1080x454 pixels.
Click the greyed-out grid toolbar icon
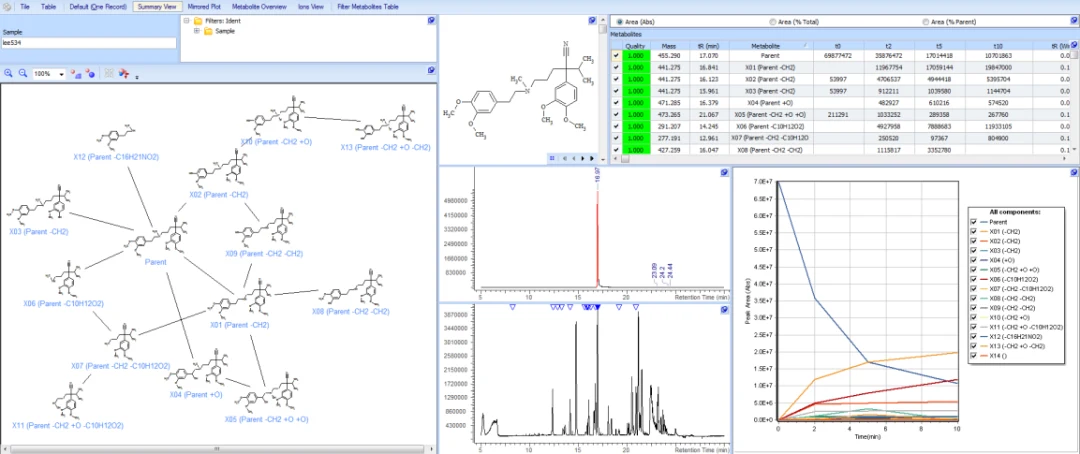[109, 73]
